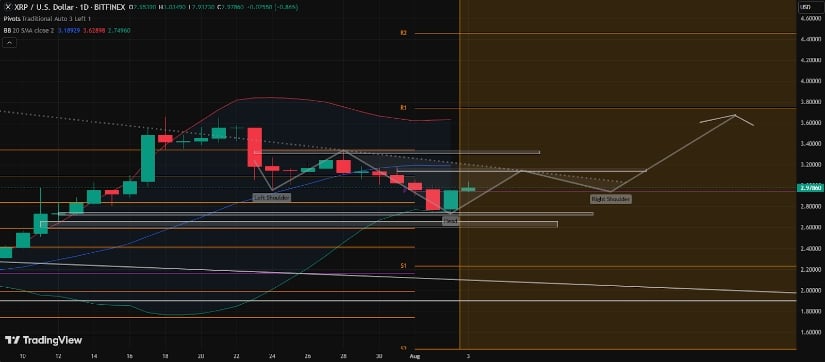Click the XRP symbol logo icon
The width and height of the screenshot is (825, 362).
click(x=7, y=8)
